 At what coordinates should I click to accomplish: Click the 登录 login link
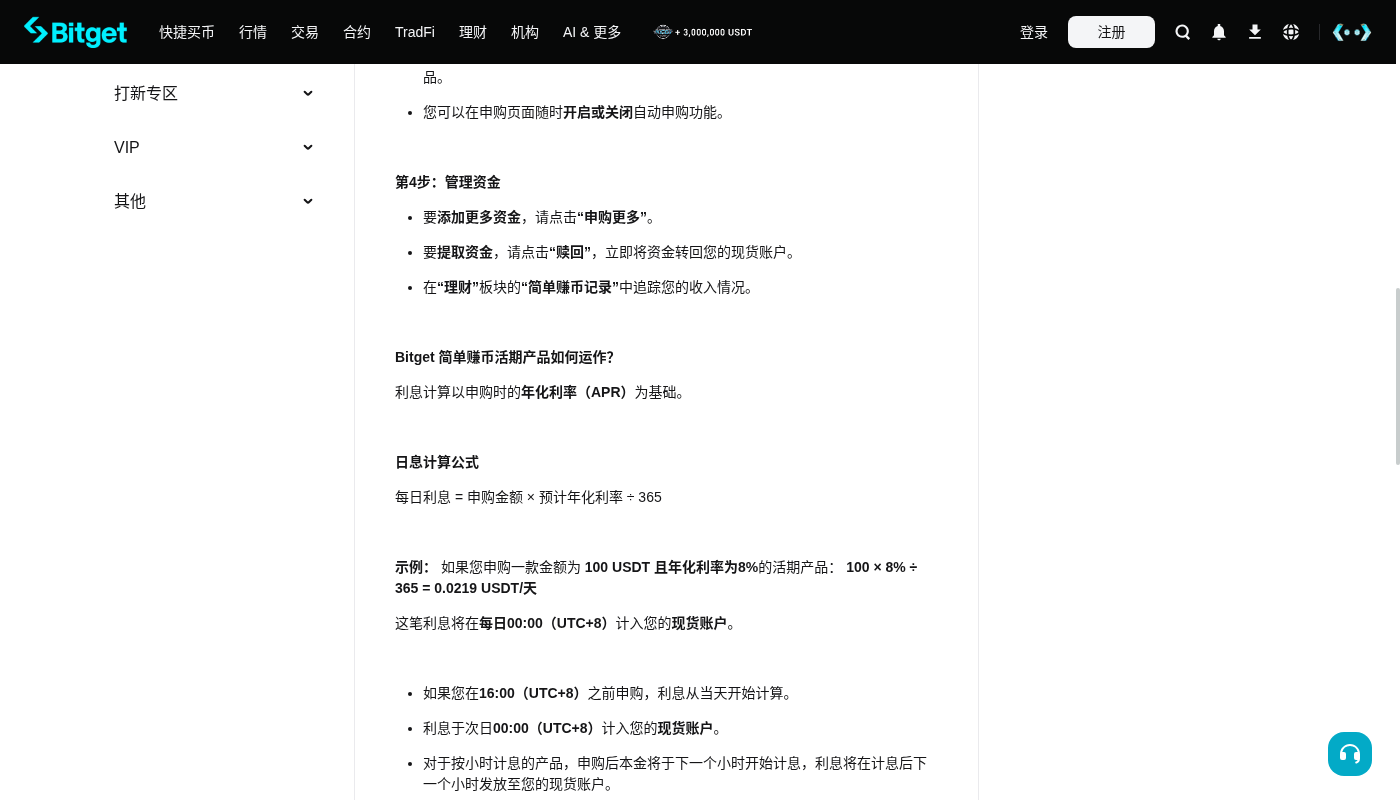[x=1034, y=32]
